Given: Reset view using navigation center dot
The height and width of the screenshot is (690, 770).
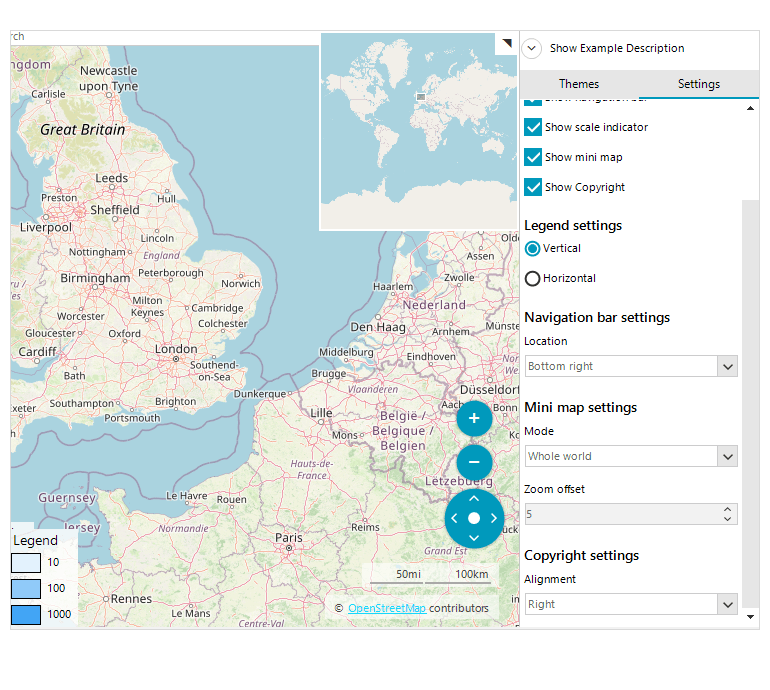Looking at the screenshot, I should [474, 518].
